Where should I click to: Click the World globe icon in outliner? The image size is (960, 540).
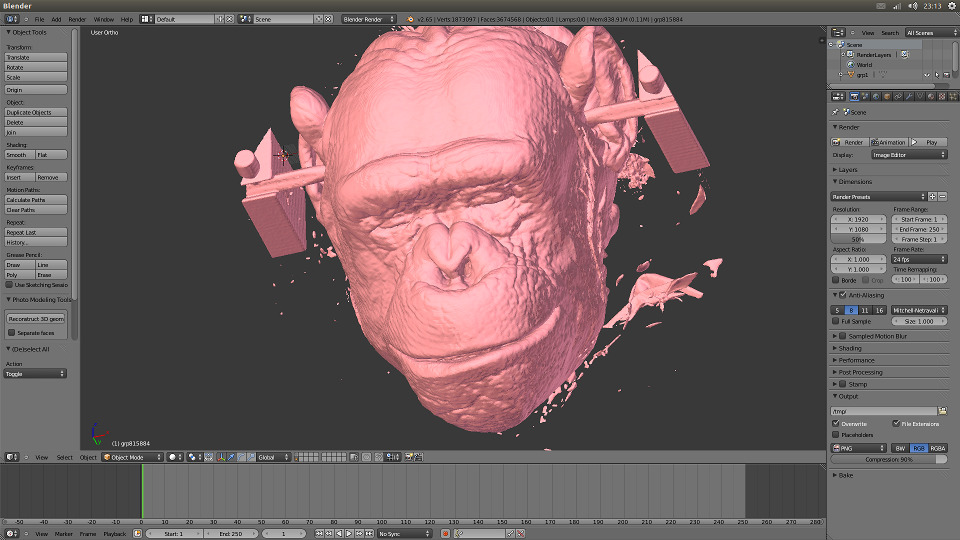[850, 64]
